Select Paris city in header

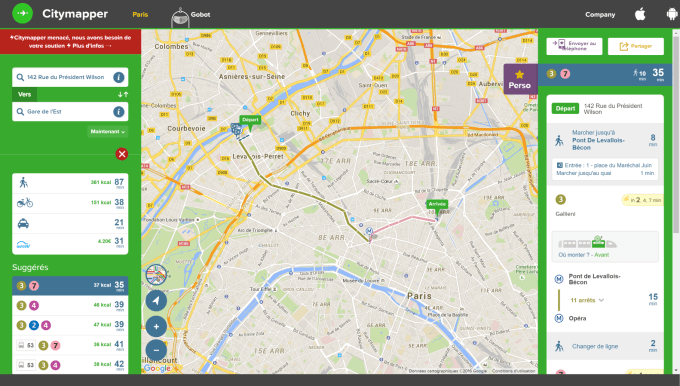tap(140, 14)
